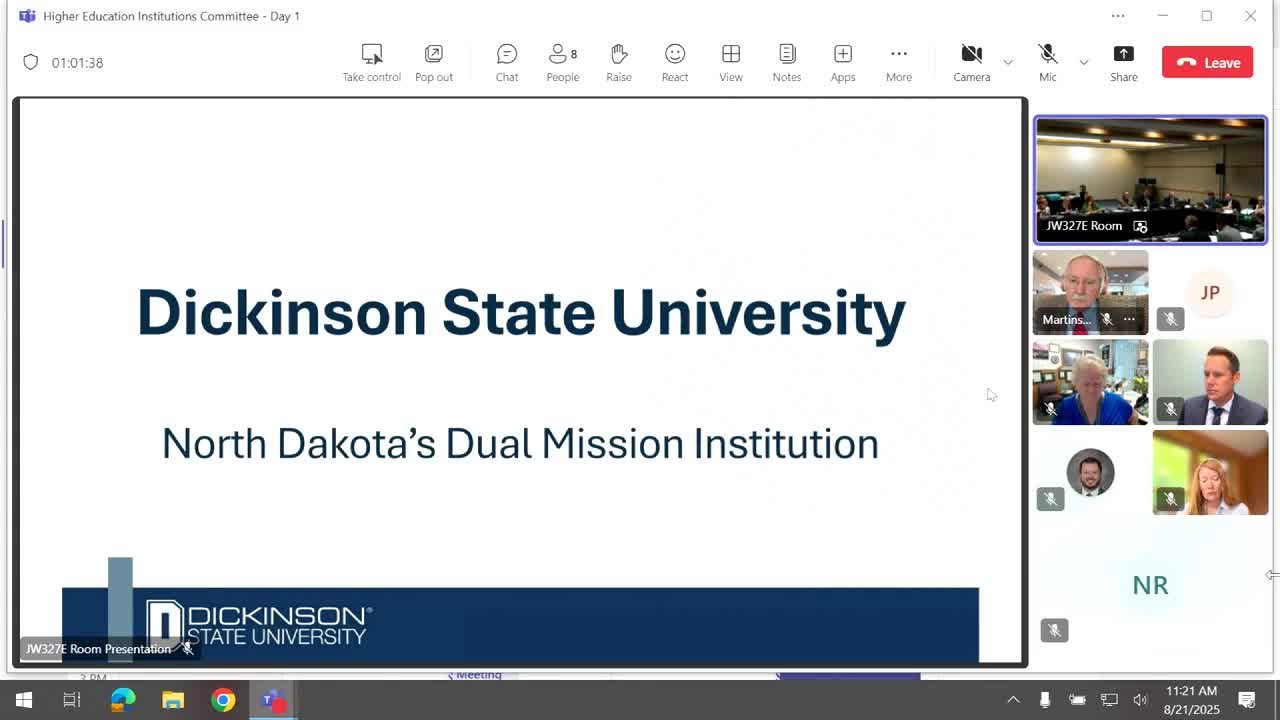The height and width of the screenshot is (720, 1280).
Task: Click the icon beside JW327E Room name
Action: point(1140,226)
